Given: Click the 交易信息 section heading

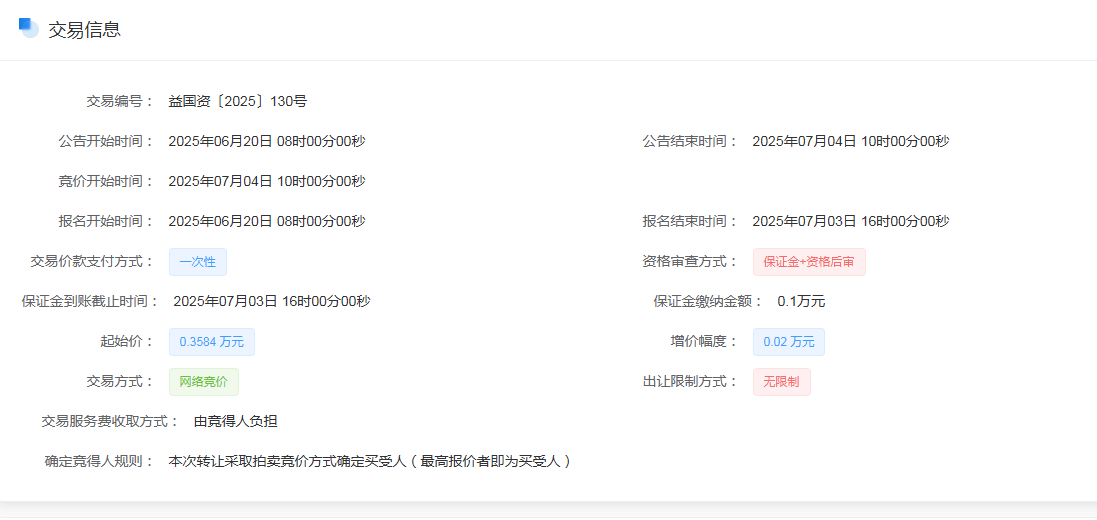Looking at the screenshot, I should (x=84, y=30).
